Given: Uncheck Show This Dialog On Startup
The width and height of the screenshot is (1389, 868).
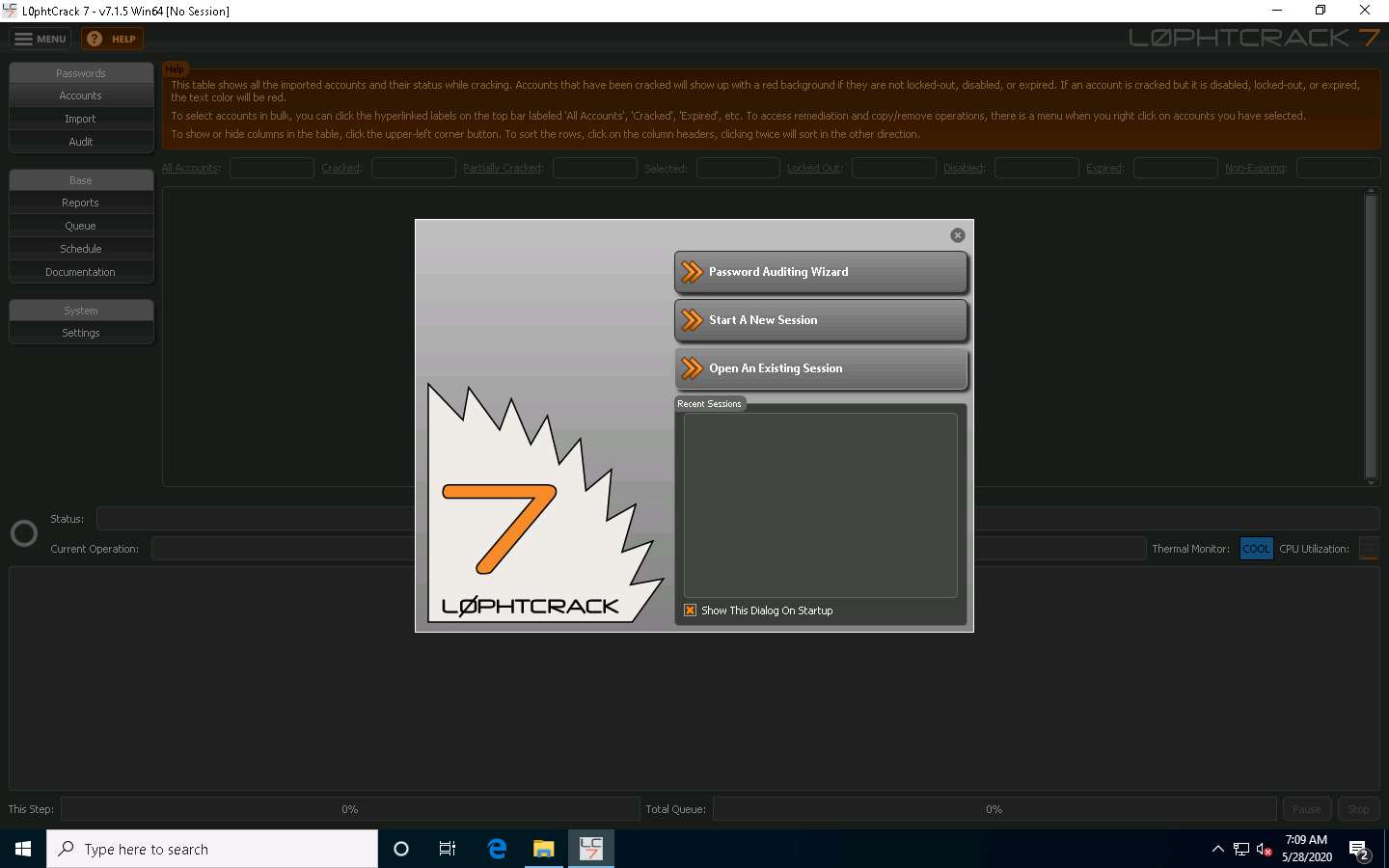Looking at the screenshot, I should pos(690,610).
